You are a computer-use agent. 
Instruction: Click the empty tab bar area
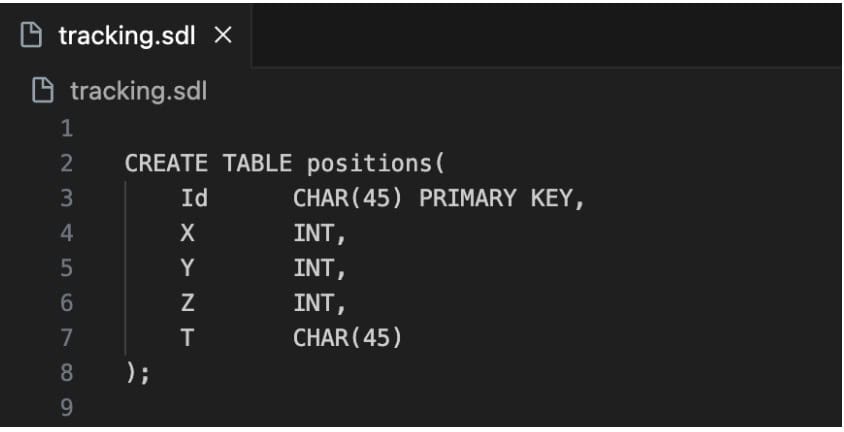[x=546, y=36]
